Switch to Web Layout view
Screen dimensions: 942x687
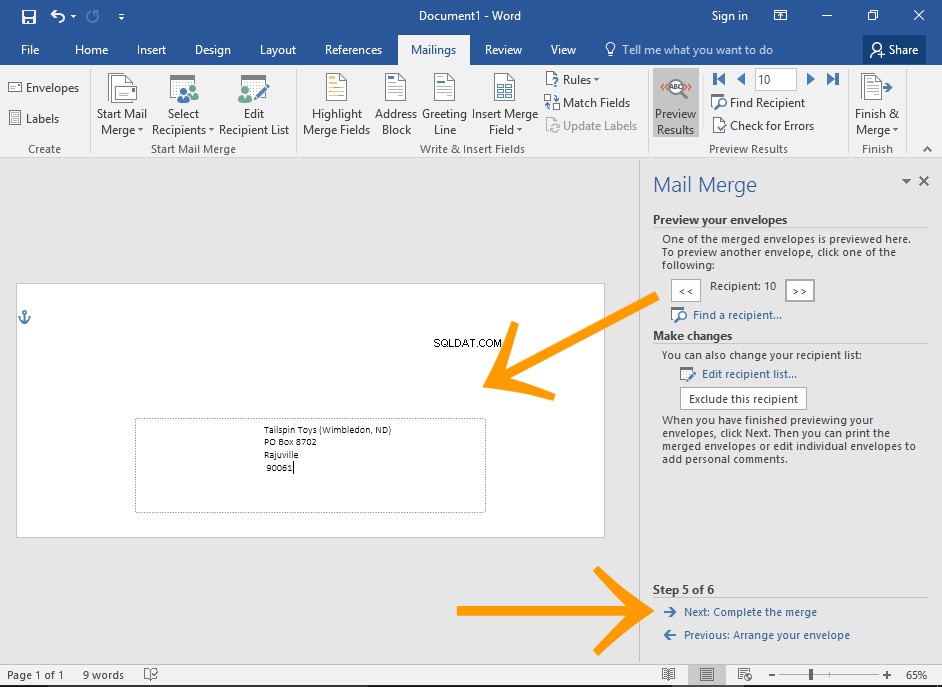(x=745, y=674)
